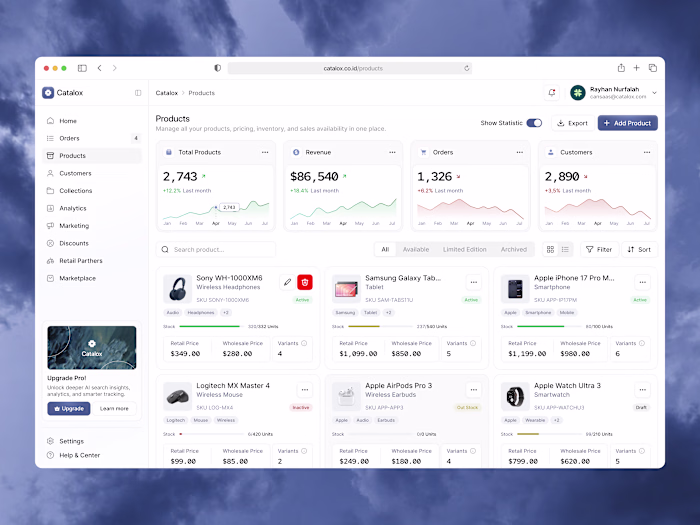700x525 pixels.
Task: Click the Variants info icon on Sony card
Action: coord(304,343)
